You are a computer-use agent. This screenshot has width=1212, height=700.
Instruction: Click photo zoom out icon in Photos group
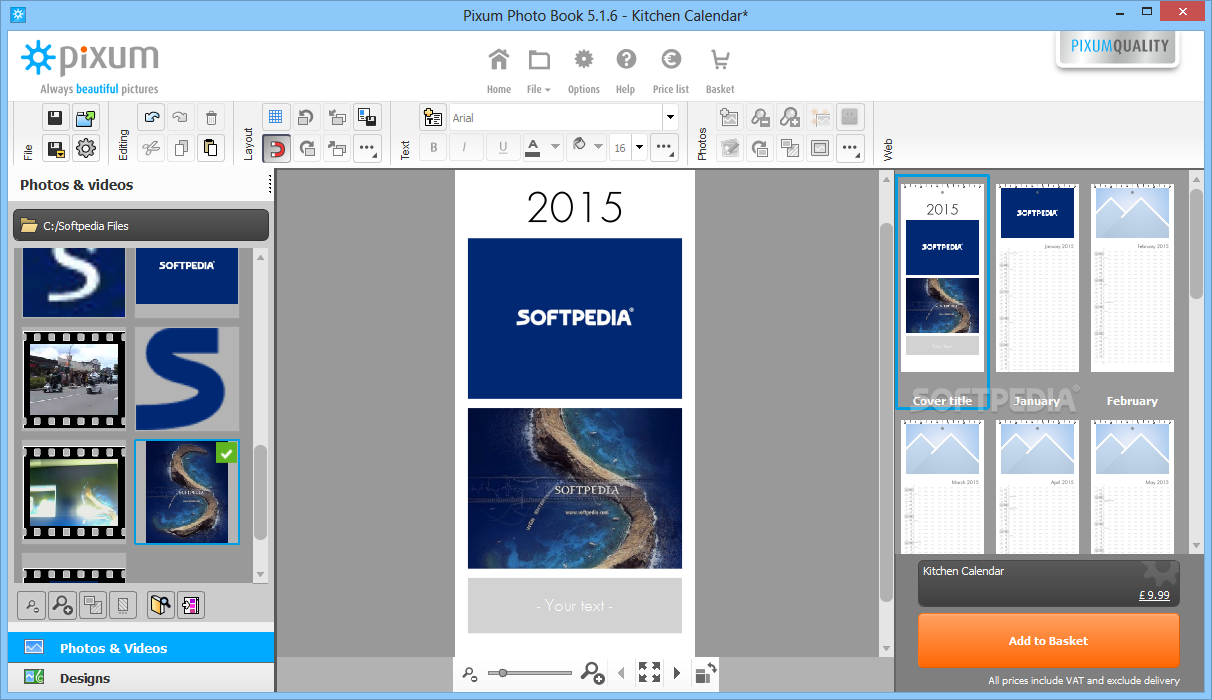pyautogui.click(x=760, y=117)
